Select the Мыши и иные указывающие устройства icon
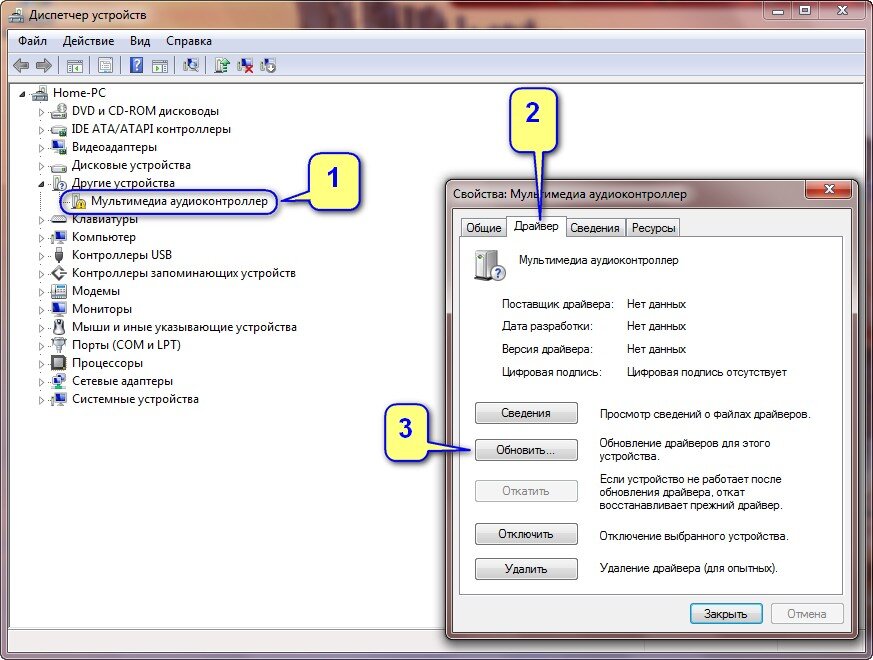The height and width of the screenshot is (660, 873). point(58,327)
